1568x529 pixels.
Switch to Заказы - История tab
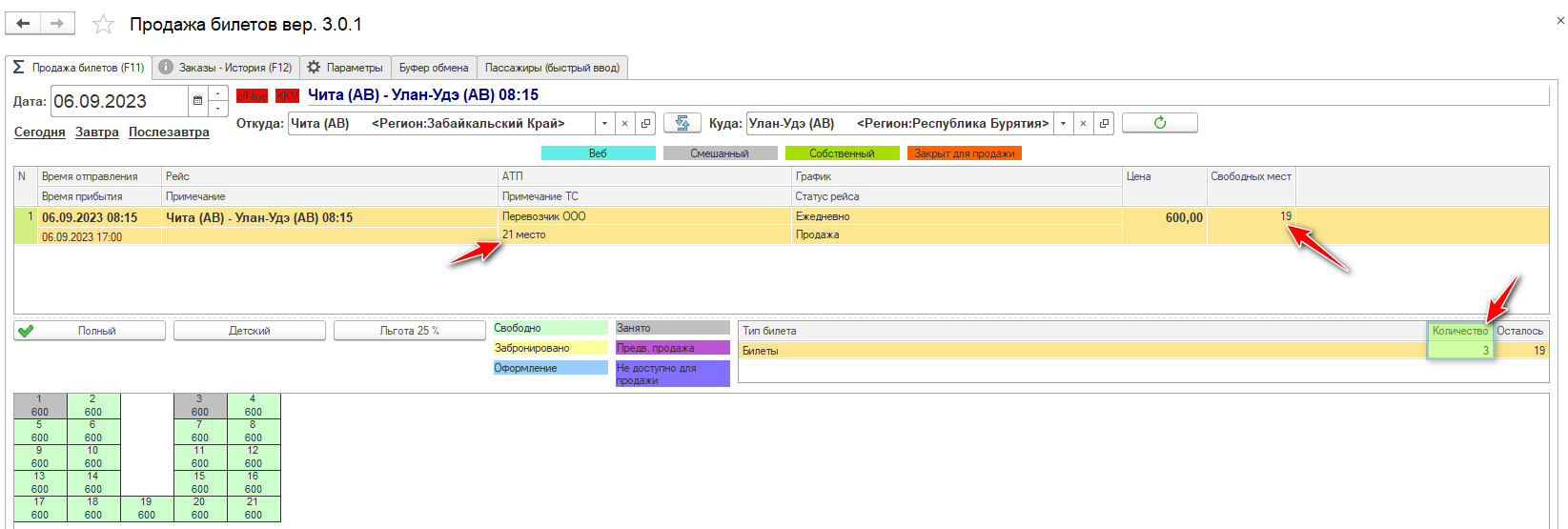[226, 68]
